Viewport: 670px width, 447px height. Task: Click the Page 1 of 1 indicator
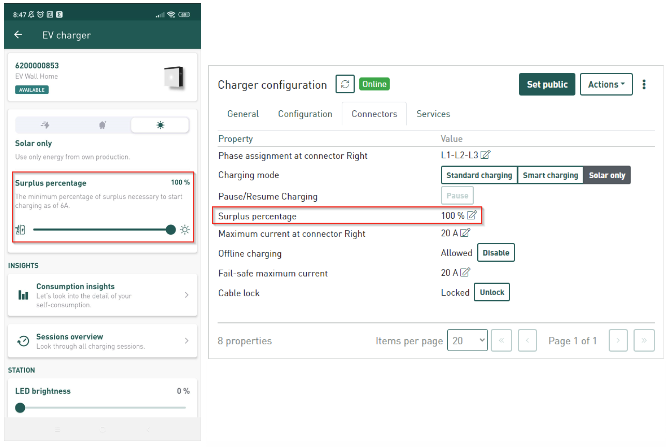tap(573, 341)
